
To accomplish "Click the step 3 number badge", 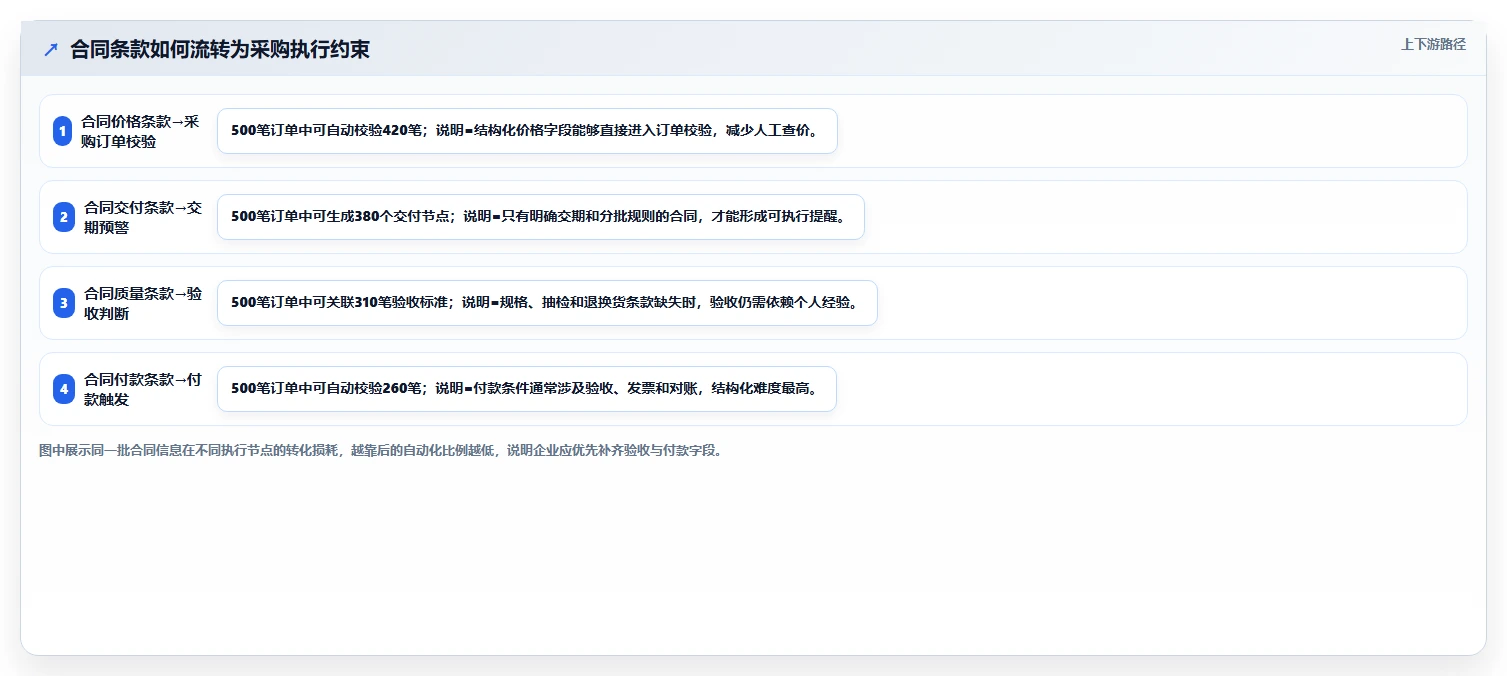I will pyautogui.click(x=63, y=303).
